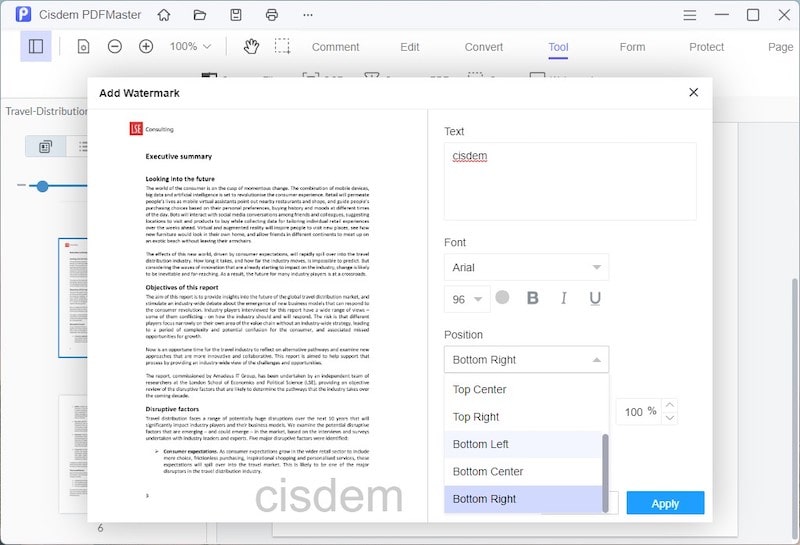Switch to the Form tab
The width and height of the screenshot is (800, 545).
(632, 47)
